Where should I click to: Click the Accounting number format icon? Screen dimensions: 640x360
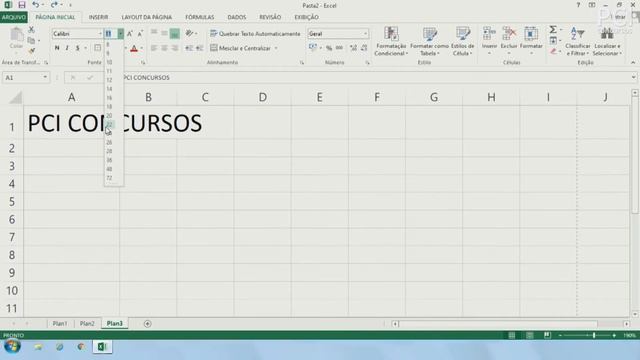(x=313, y=48)
